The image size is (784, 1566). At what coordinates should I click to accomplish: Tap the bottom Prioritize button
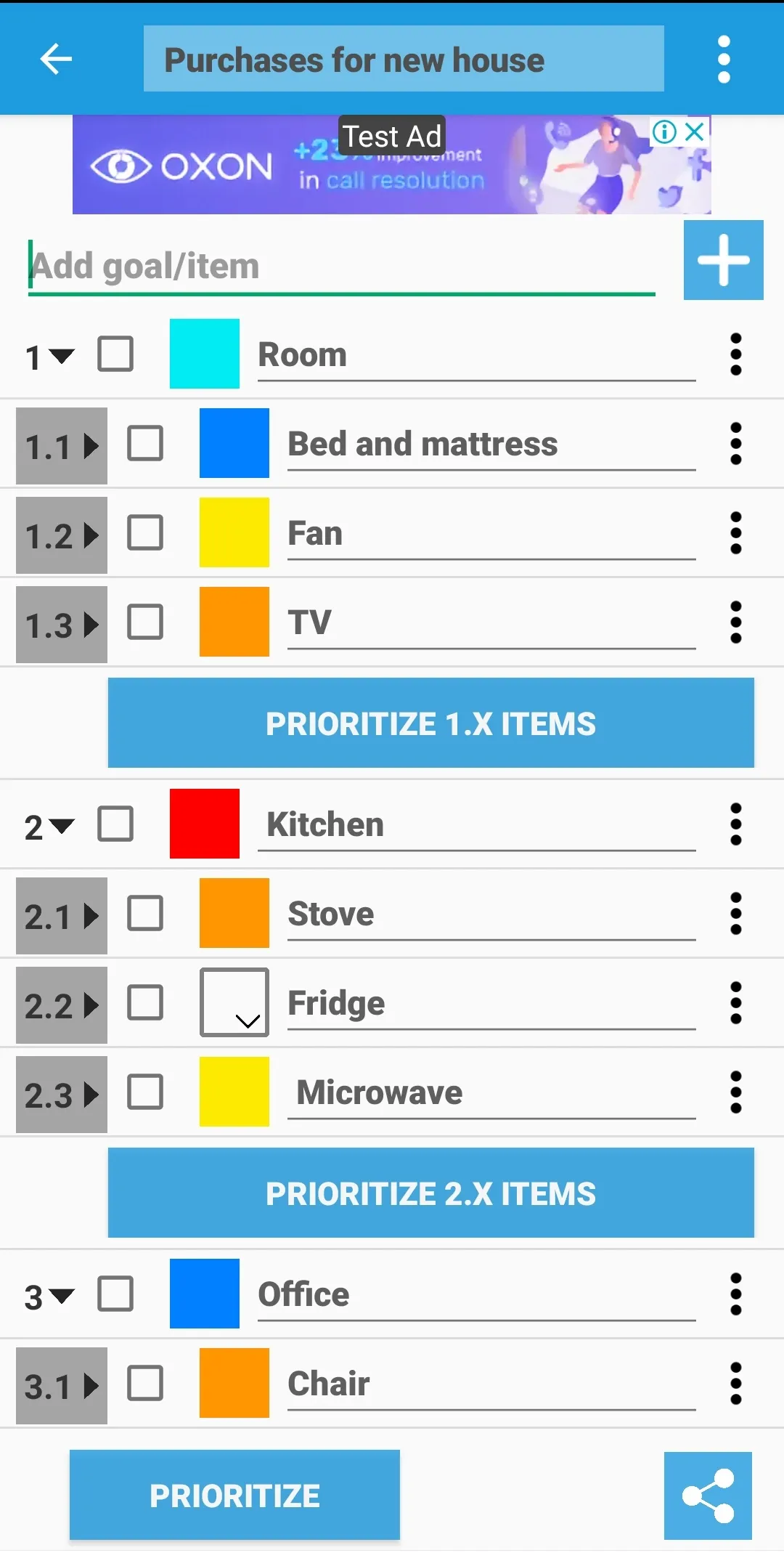click(x=234, y=1495)
